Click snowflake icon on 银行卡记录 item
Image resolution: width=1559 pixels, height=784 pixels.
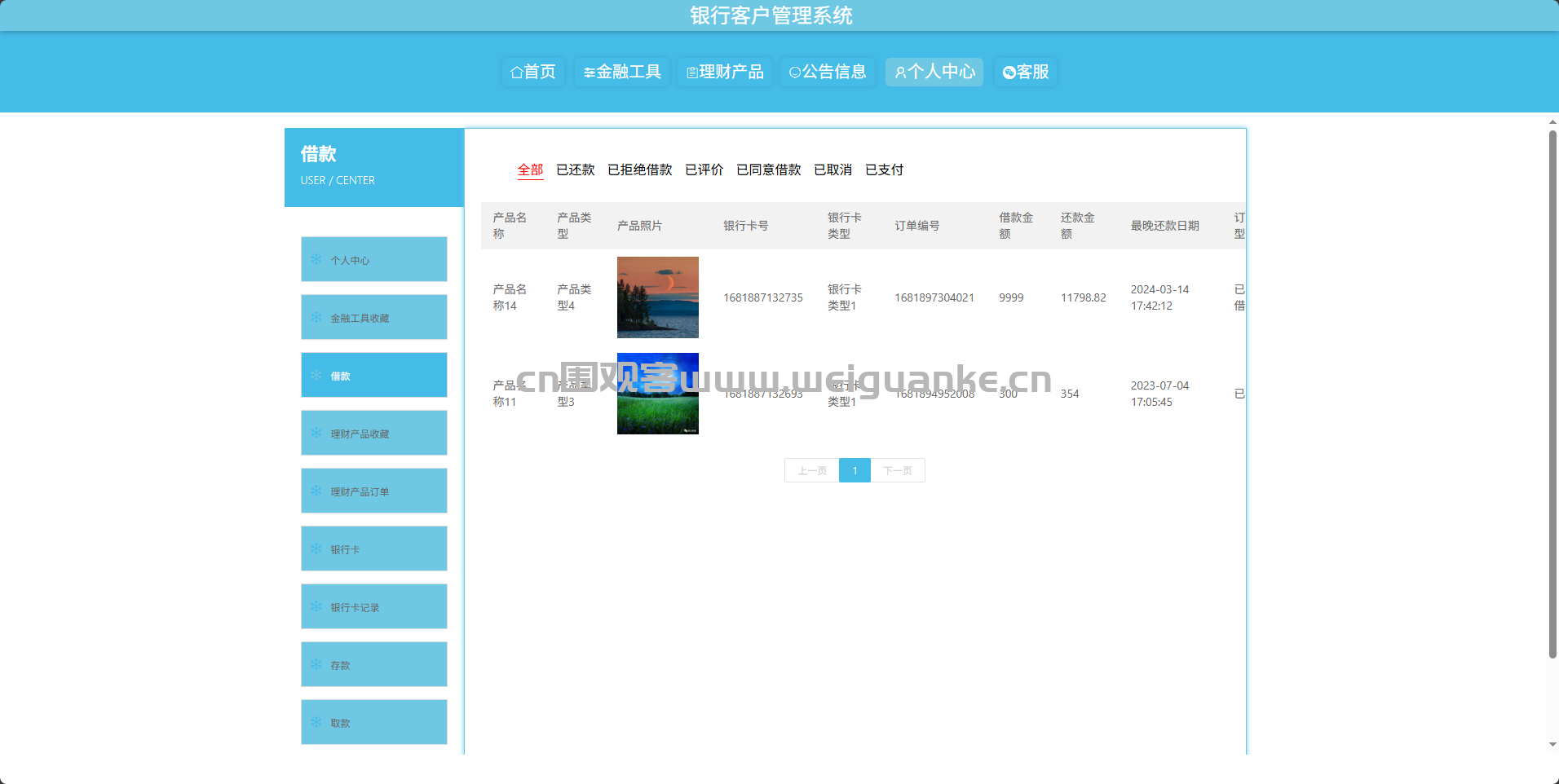[x=316, y=606]
